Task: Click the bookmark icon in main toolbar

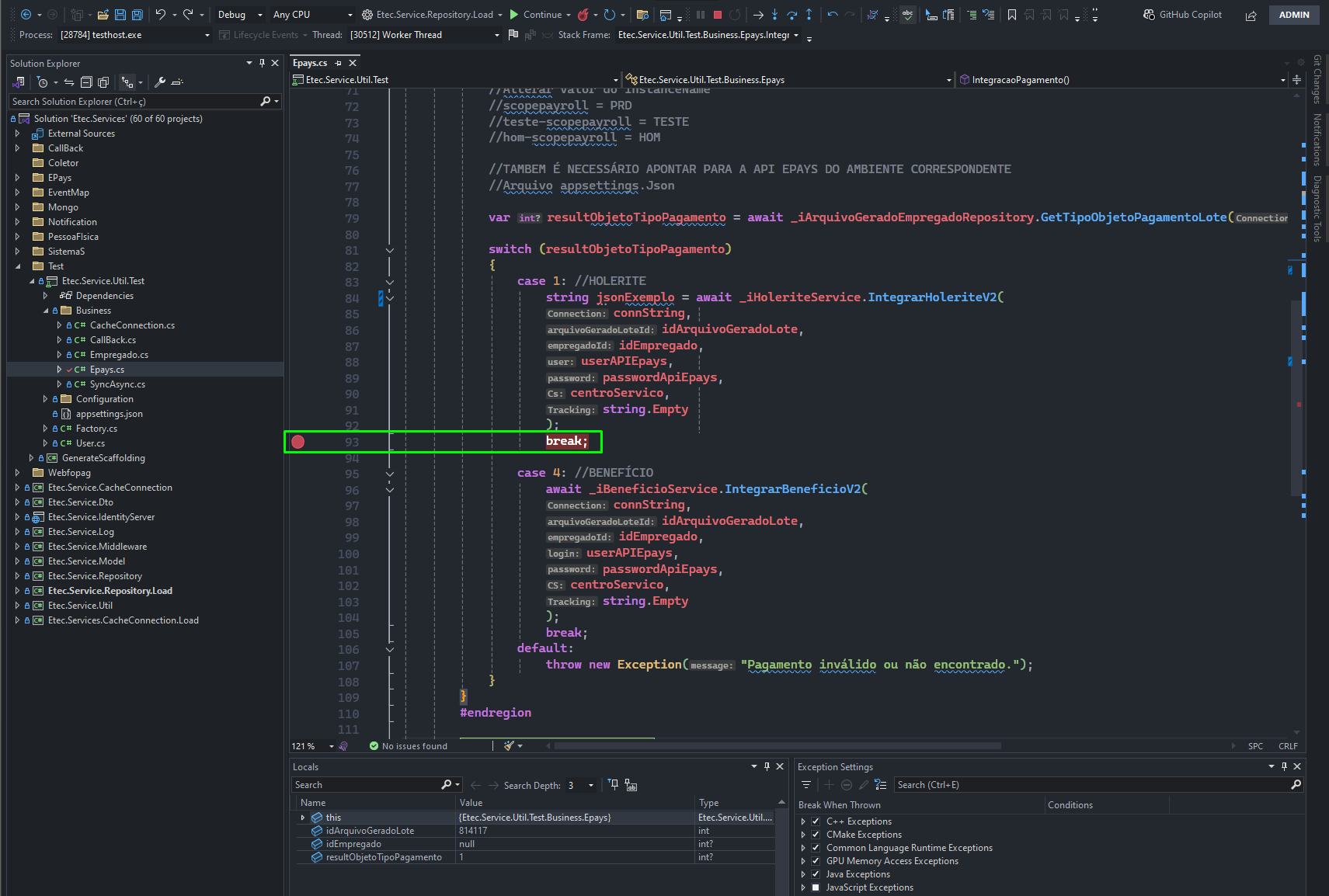Action: tap(1011, 15)
